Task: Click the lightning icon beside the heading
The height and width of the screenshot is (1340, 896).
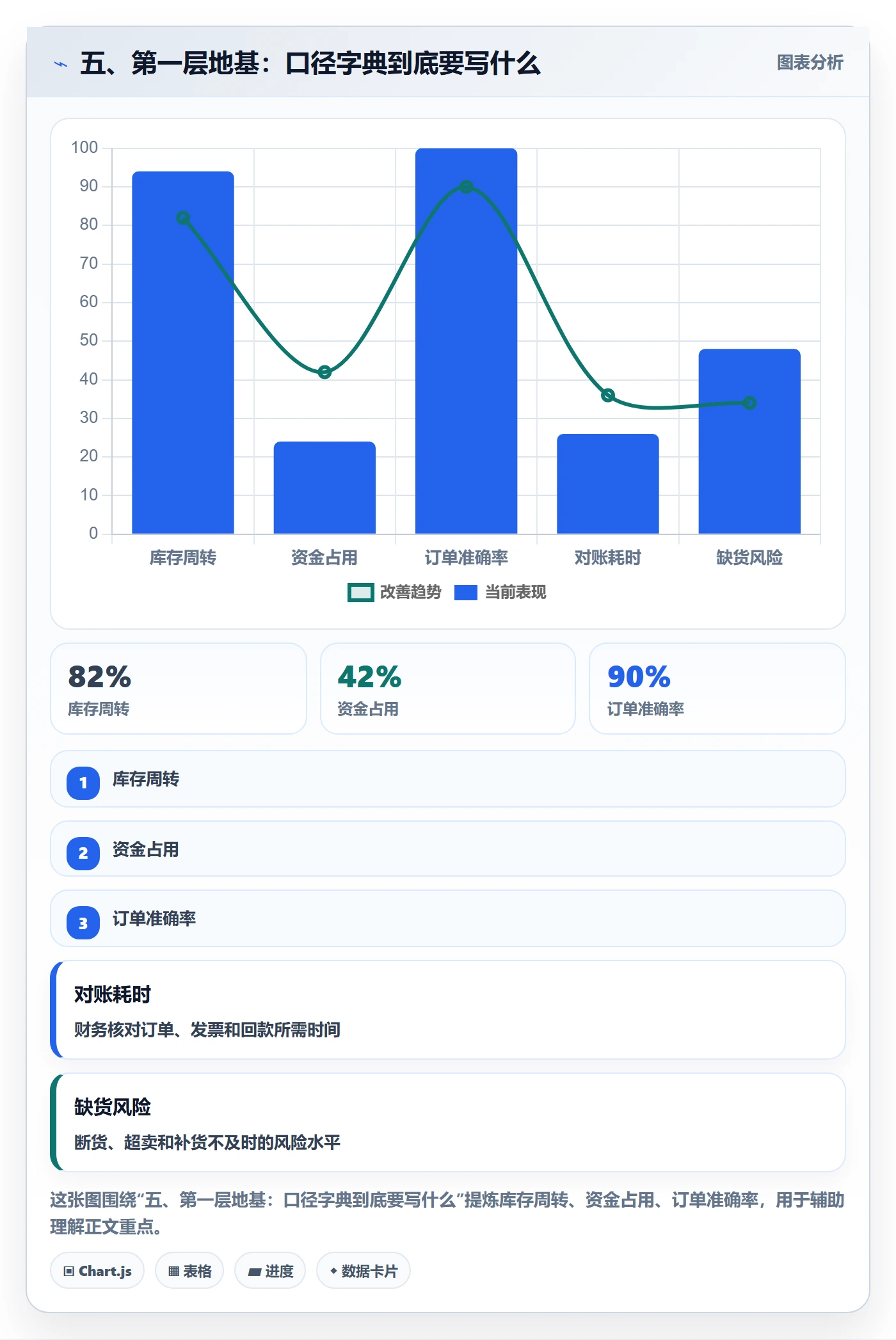Action: 61,64
